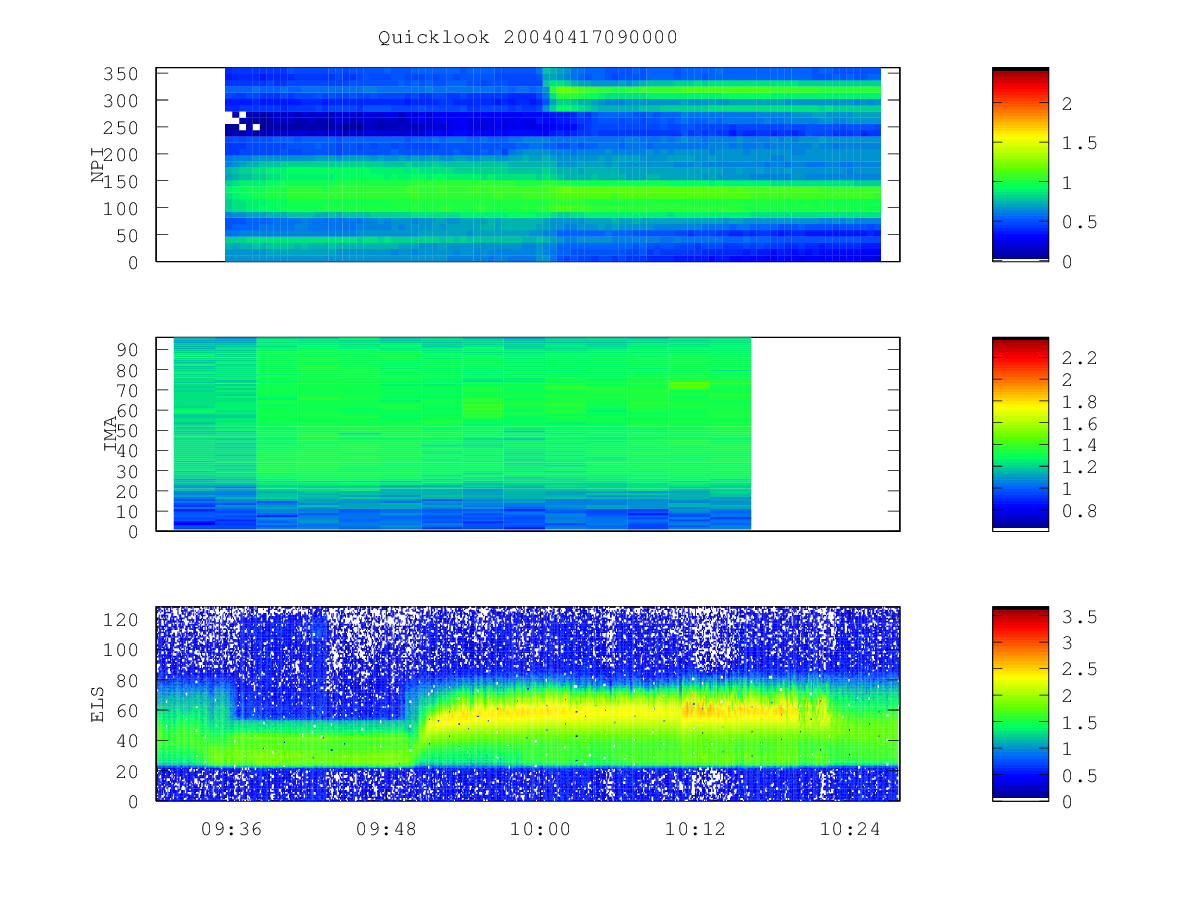This screenshot has width=1200, height=900.
Task: Click the 09:36 time axis label
Action: point(231,829)
